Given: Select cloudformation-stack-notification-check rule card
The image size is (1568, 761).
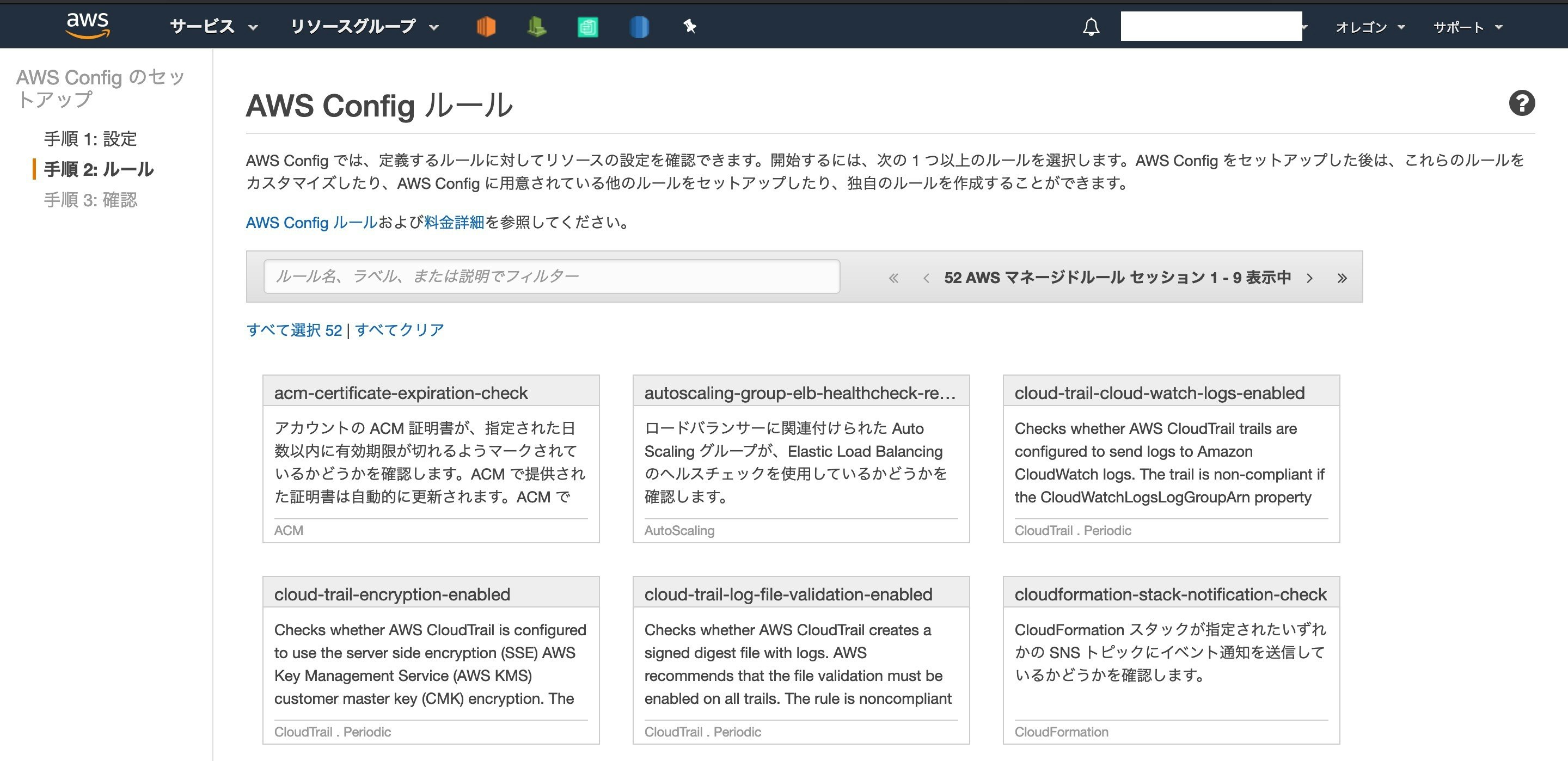Looking at the screenshot, I should click(1171, 660).
